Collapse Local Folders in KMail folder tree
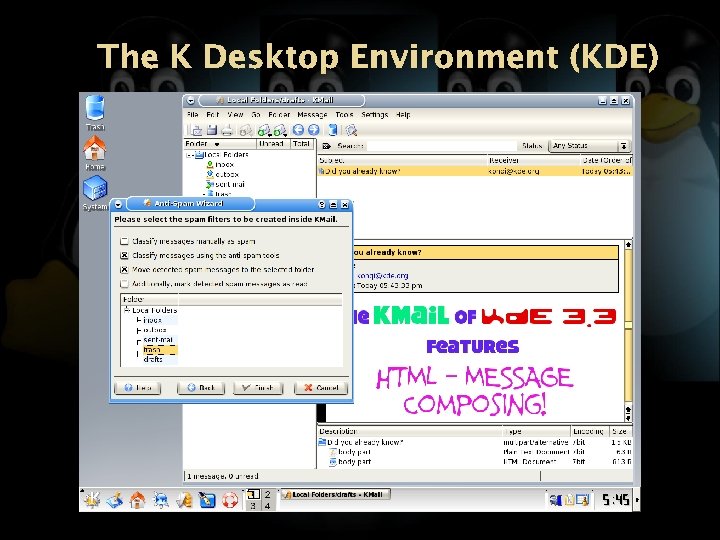The height and width of the screenshot is (540, 720). coord(189,155)
